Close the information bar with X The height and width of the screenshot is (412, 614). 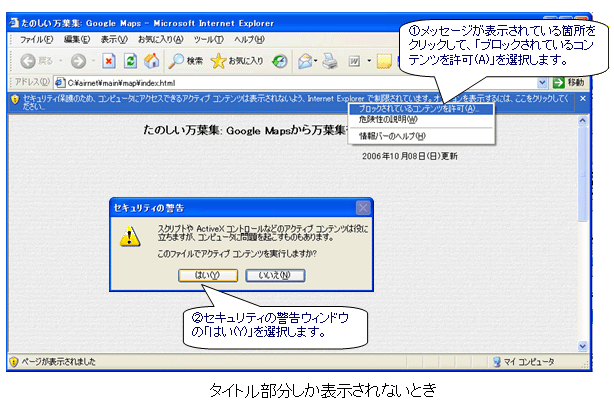tap(583, 99)
